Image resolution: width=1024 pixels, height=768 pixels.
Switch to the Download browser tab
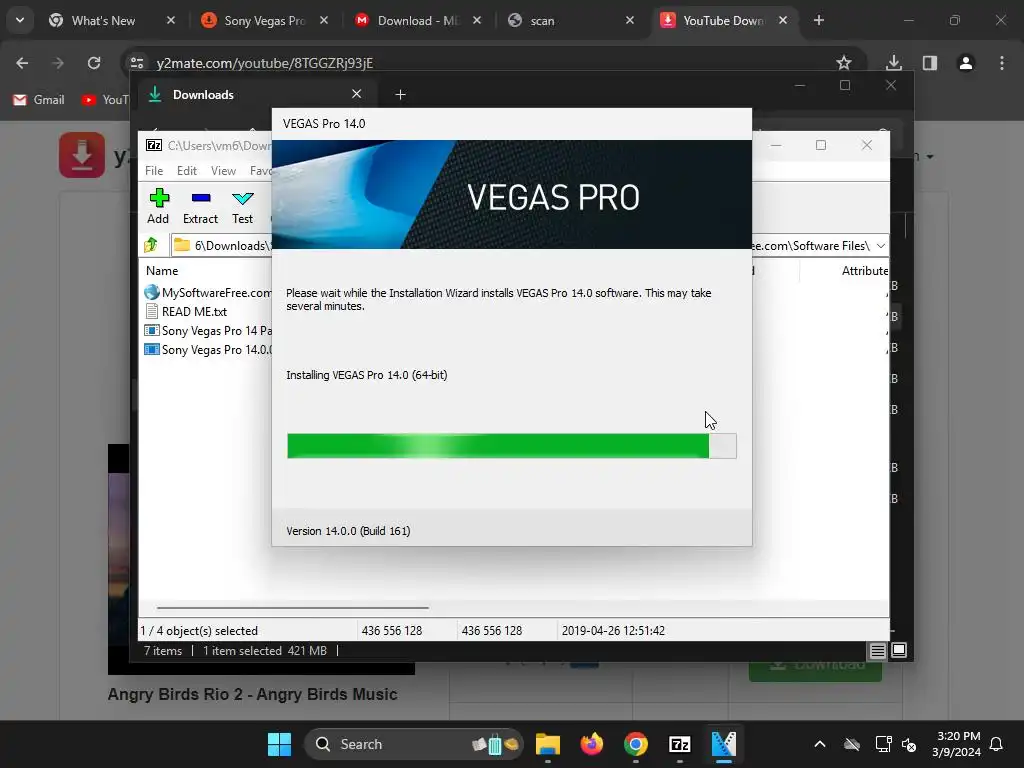click(x=418, y=20)
